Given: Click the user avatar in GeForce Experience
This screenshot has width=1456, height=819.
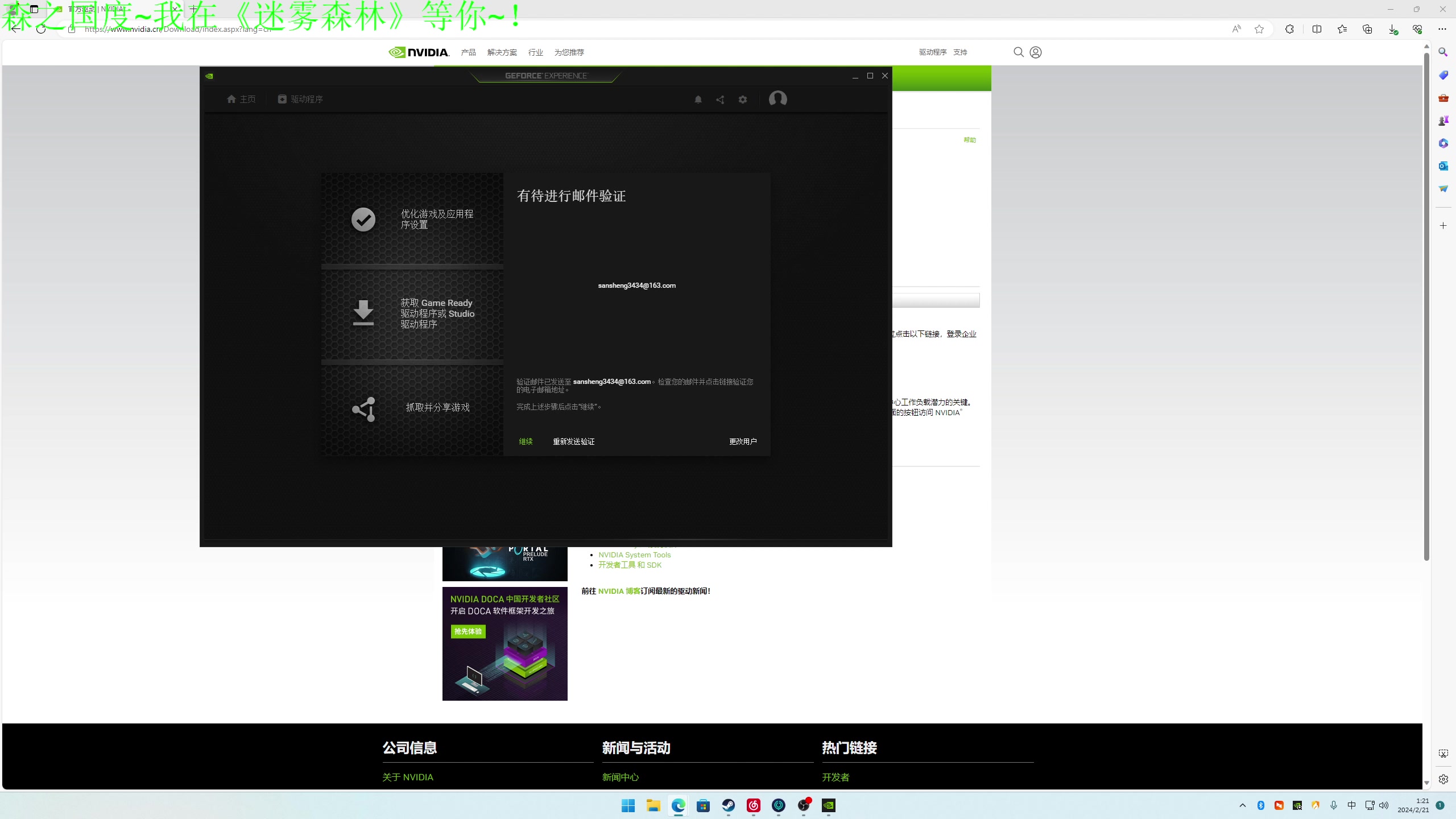Looking at the screenshot, I should pos(777,99).
